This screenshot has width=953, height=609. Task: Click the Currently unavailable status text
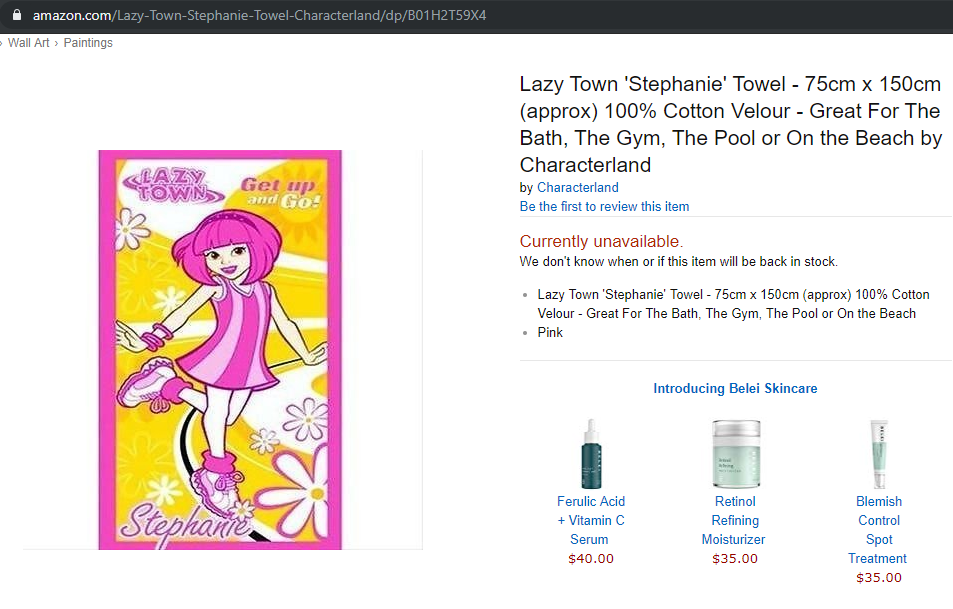pos(601,241)
